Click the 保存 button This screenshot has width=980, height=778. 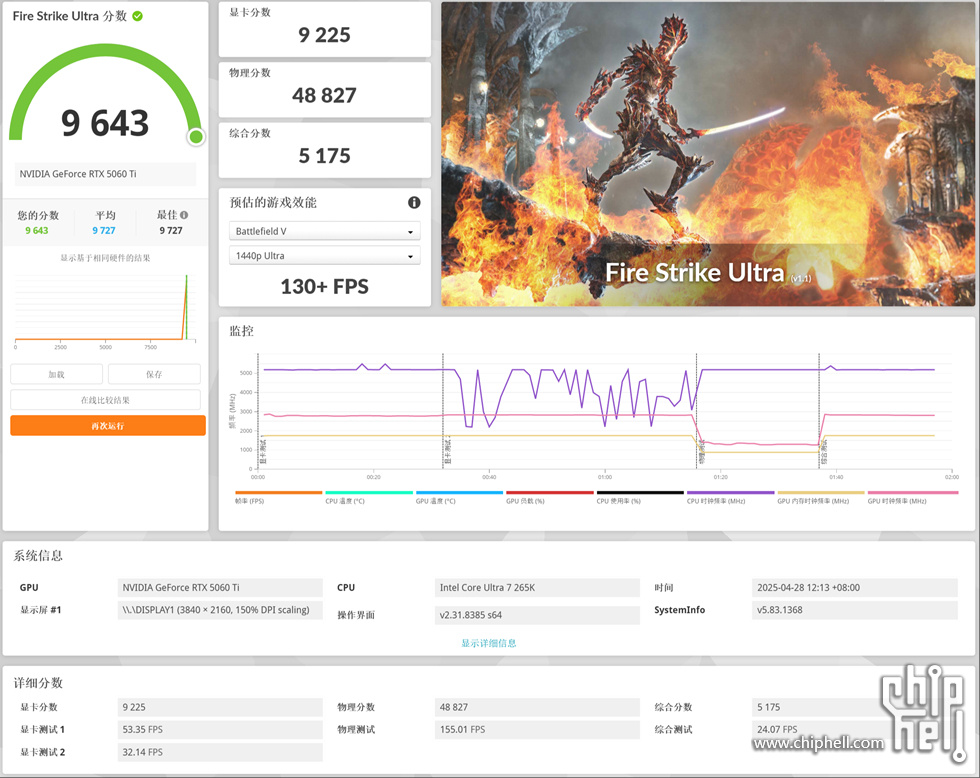(x=154, y=374)
